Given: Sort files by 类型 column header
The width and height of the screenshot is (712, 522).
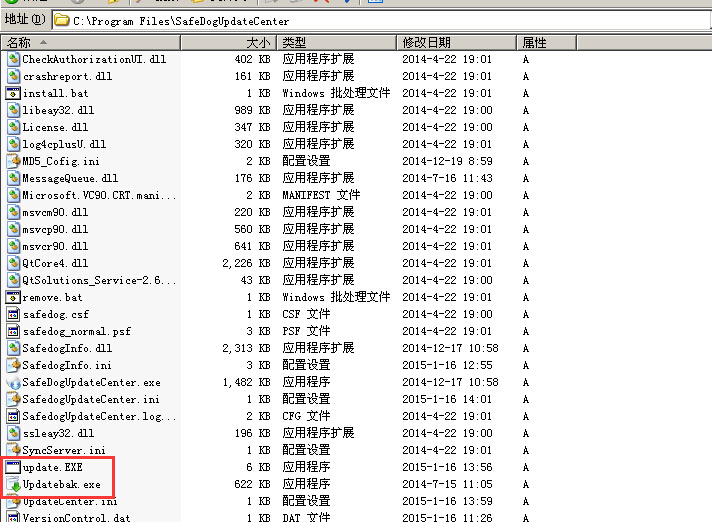Looking at the screenshot, I should (x=336, y=43).
